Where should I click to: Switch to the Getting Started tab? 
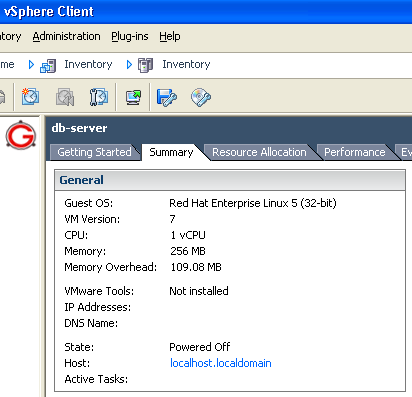(94, 152)
